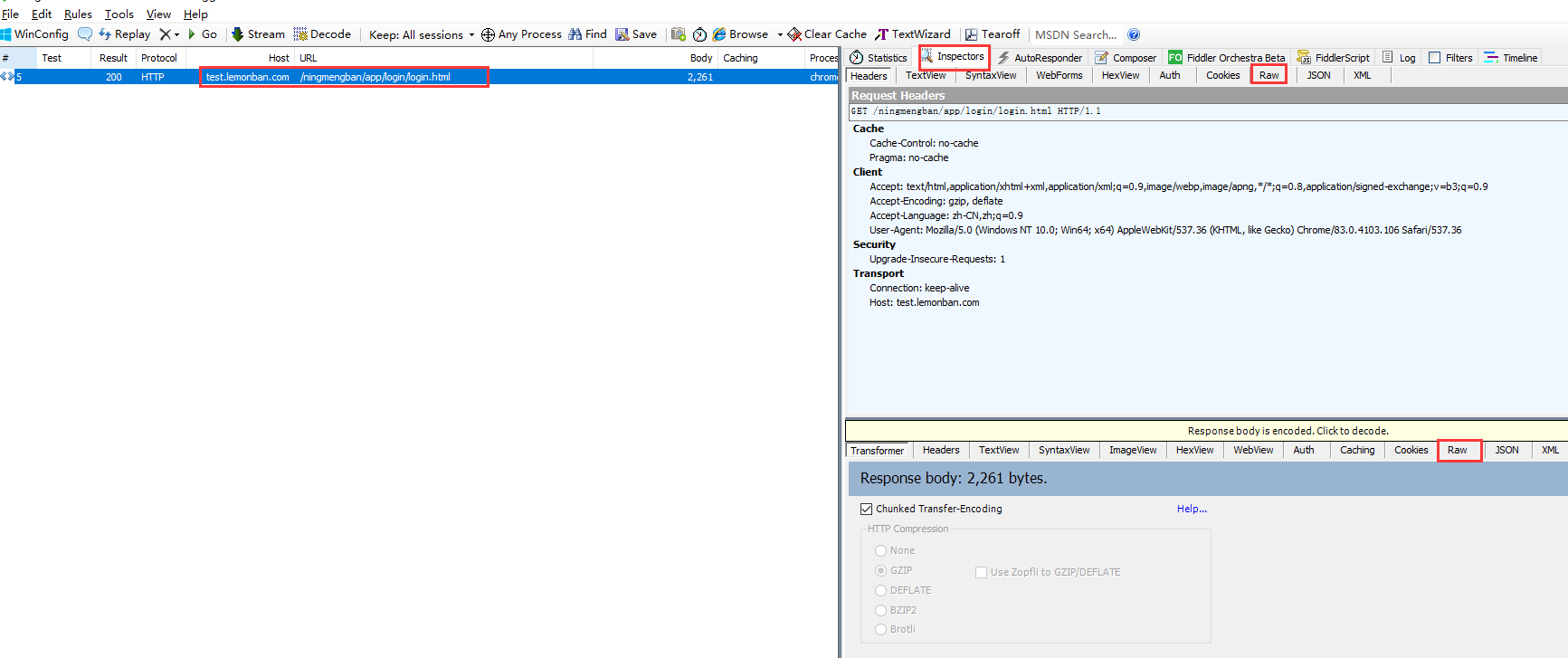1568x658 pixels.
Task: Open the Timeline tab
Action: 1511,58
